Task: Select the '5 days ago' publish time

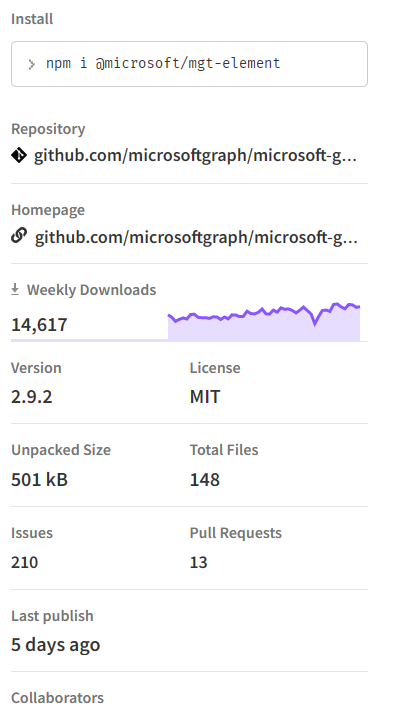Action: coord(56,645)
